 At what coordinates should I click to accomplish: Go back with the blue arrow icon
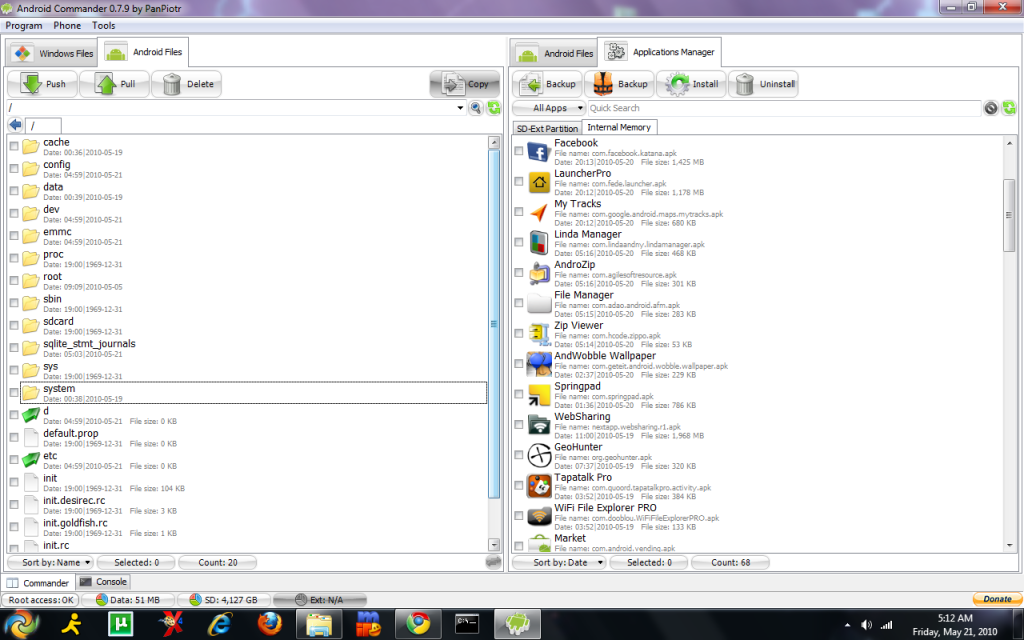(15, 125)
